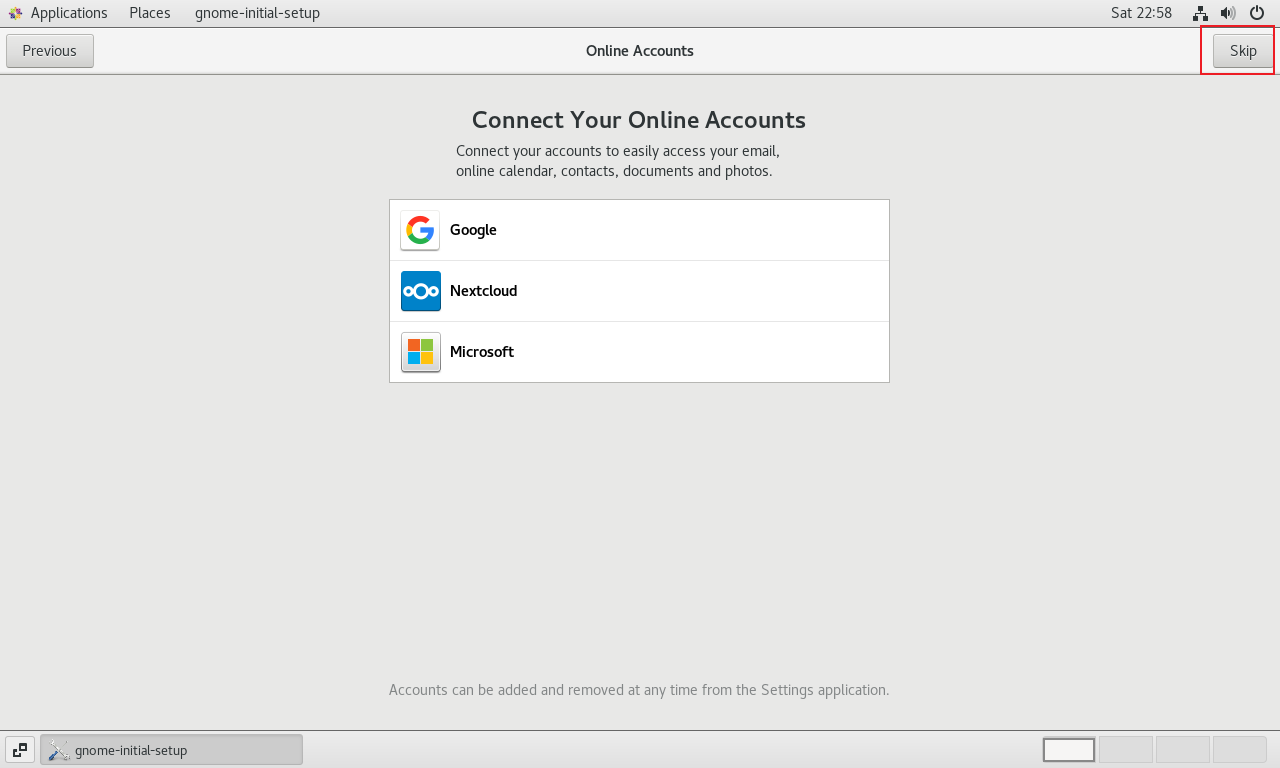Switch to the third workspace
The height and width of the screenshot is (768, 1280).
coord(1183,750)
